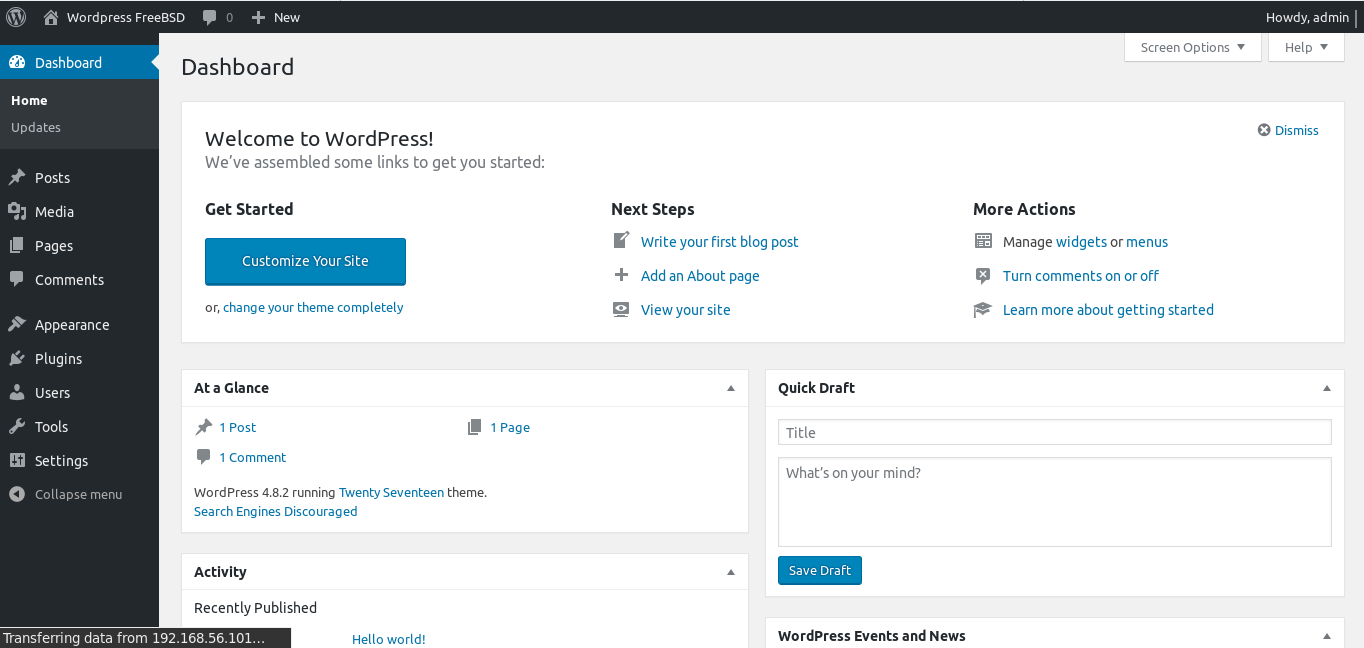Click the icon beside Turn comments on or off
Viewport: 1364px width, 648px height.
pyautogui.click(x=983, y=275)
